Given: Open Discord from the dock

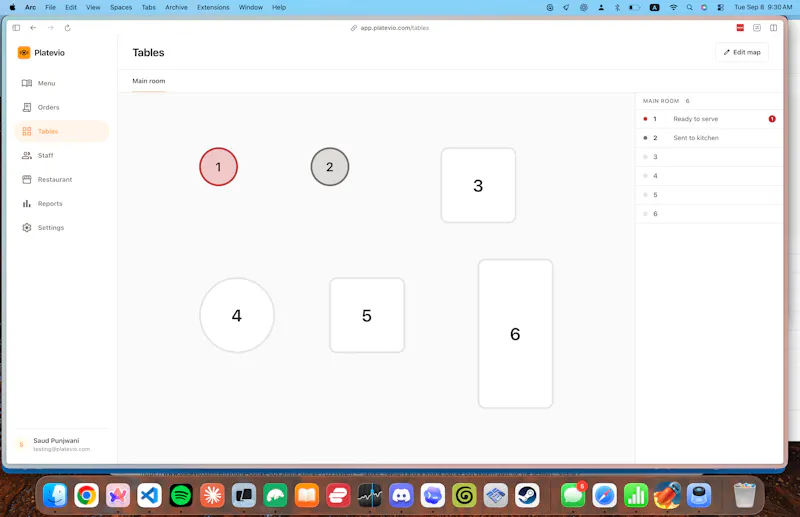Looking at the screenshot, I should click(x=401, y=495).
